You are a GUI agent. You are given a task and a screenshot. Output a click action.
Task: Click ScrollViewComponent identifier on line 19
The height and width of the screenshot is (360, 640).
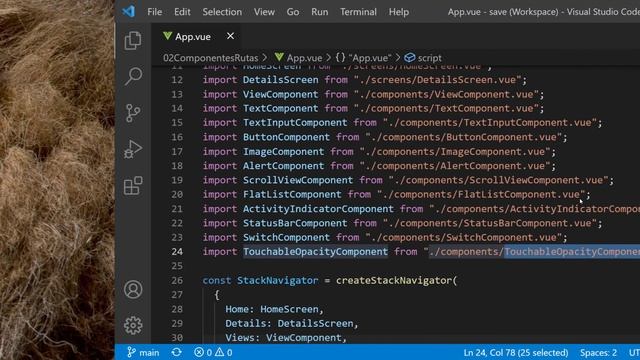click(298, 180)
